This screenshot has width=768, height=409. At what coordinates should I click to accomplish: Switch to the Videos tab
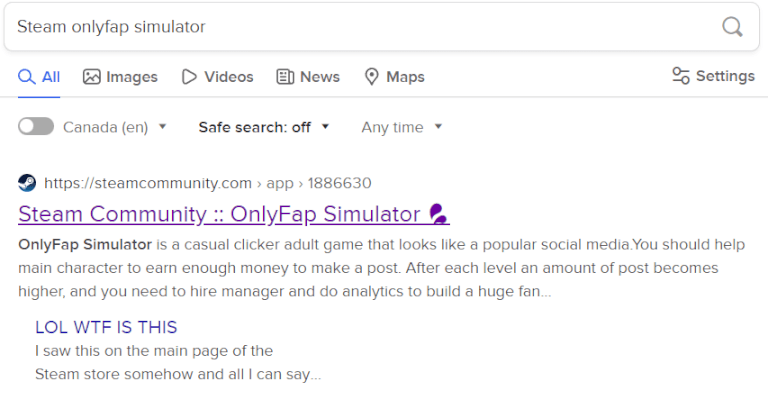pyautogui.click(x=217, y=77)
